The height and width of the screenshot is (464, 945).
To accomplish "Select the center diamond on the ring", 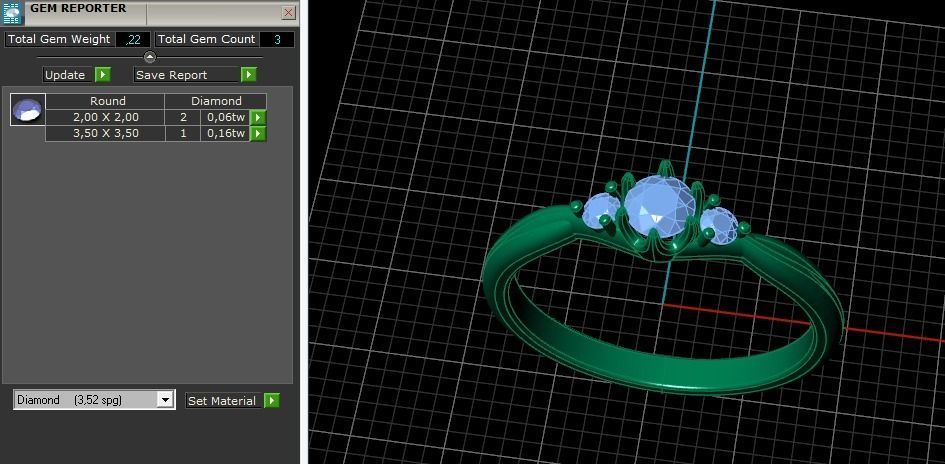I will (x=658, y=207).
